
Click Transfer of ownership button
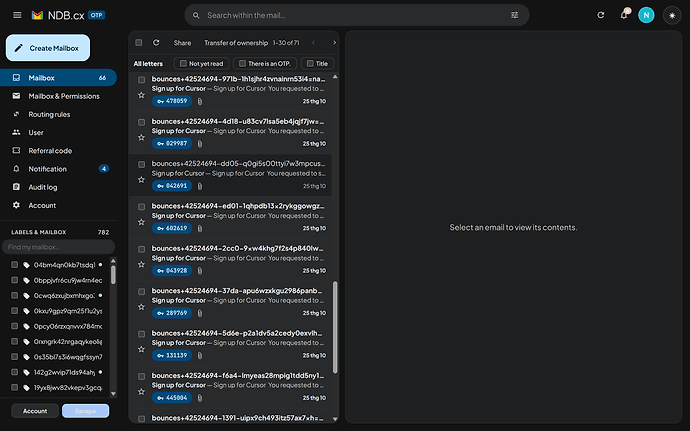pos(236,43)
